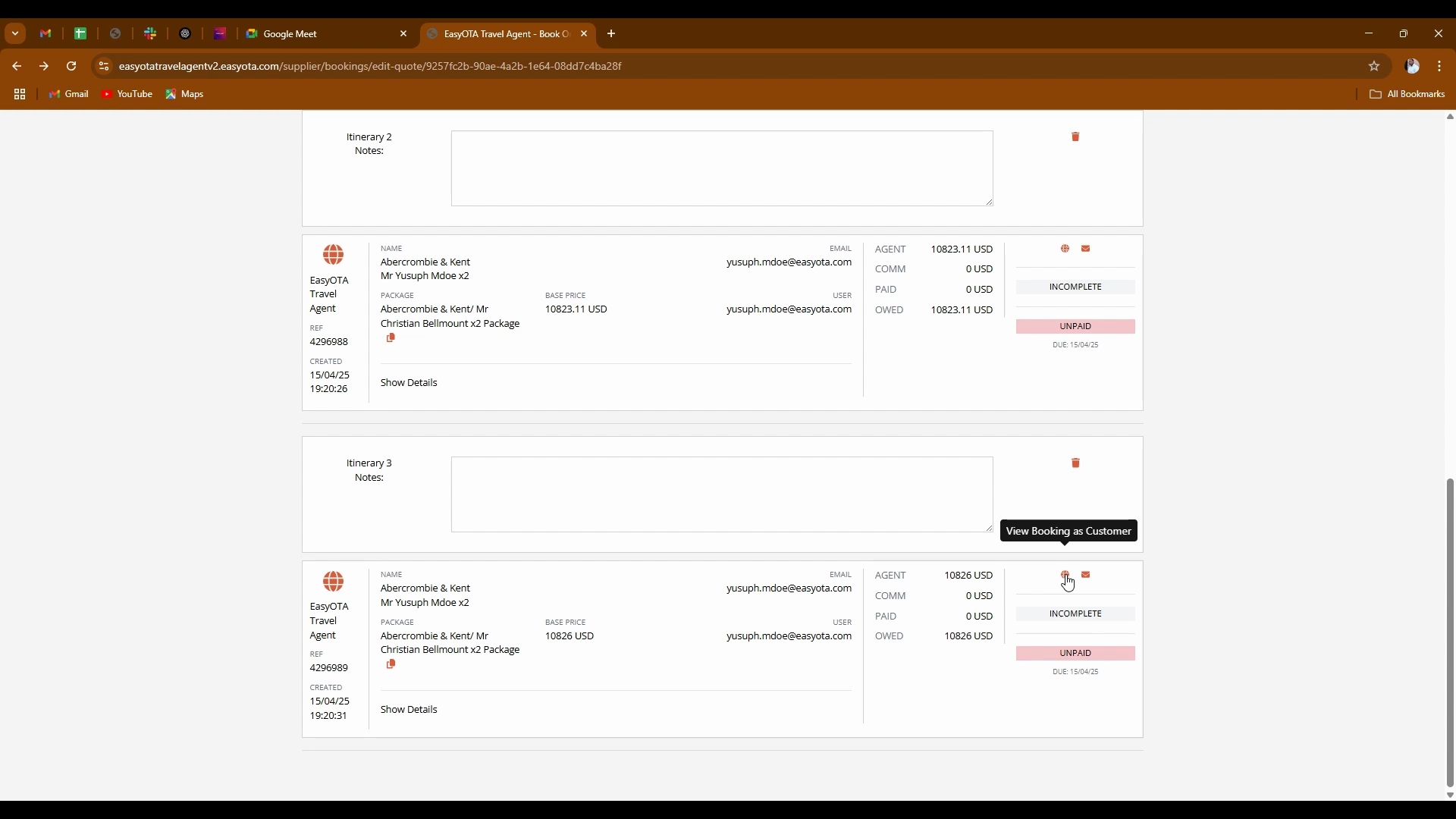Open the pinned Slack tab

(150, 33)
